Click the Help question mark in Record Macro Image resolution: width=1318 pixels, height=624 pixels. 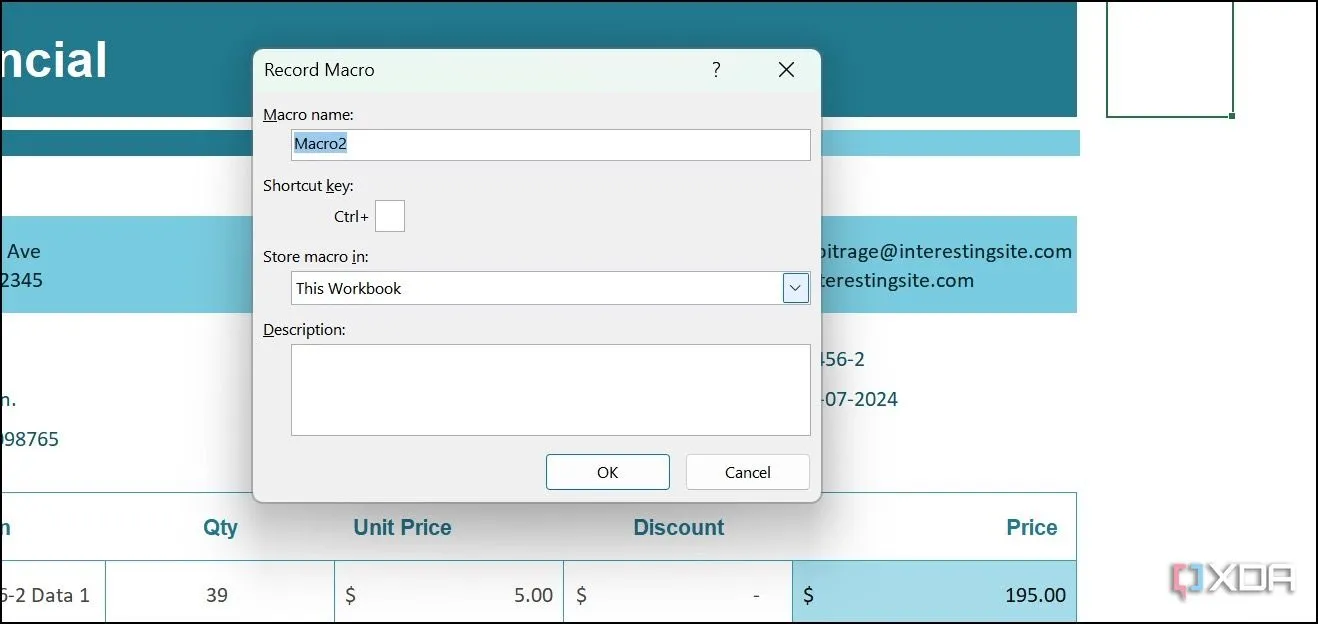[x=716, y=70]
